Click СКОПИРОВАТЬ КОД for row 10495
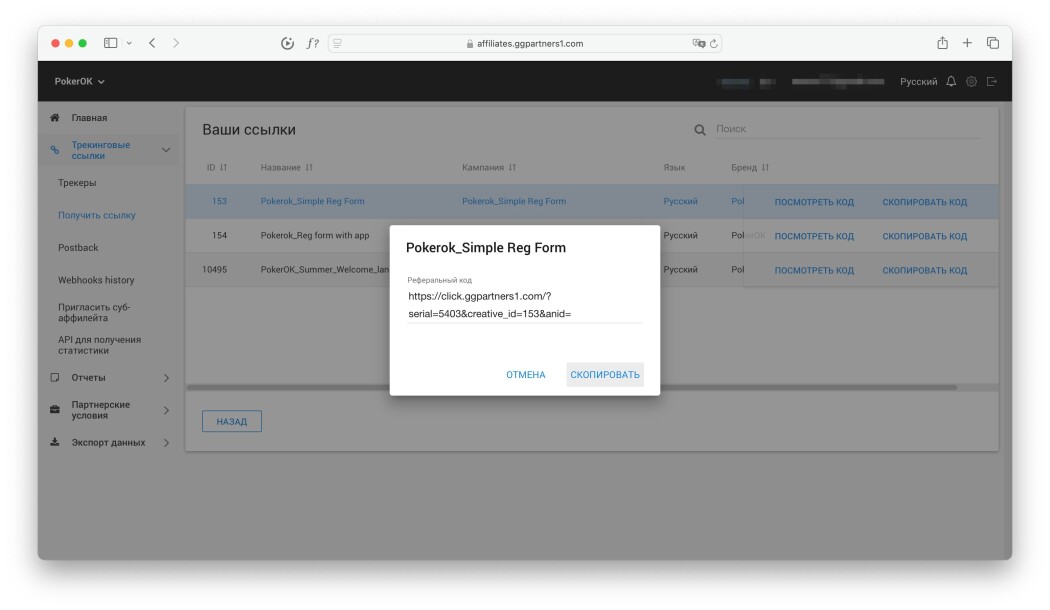The height and width of the screenshot is (610, 1050). tap(924, 271)
